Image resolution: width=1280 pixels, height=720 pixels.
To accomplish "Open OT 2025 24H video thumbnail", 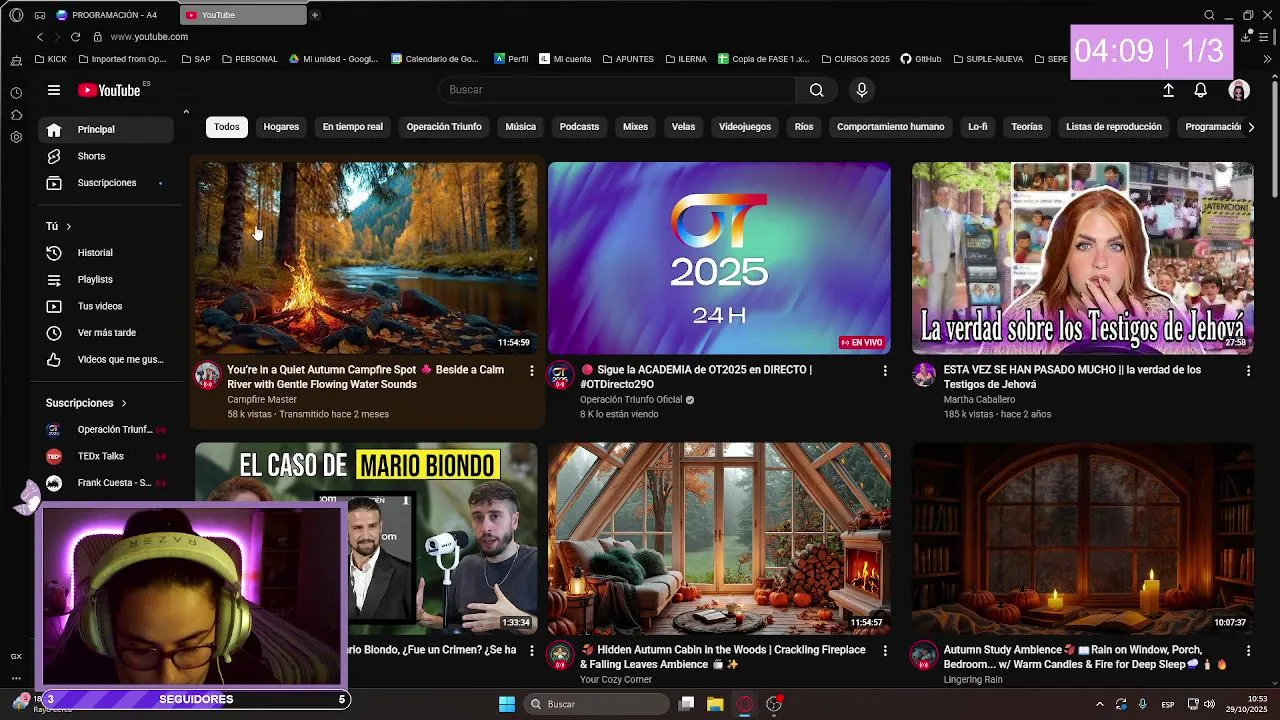I will pyautogui.click(x=719, y=258).
